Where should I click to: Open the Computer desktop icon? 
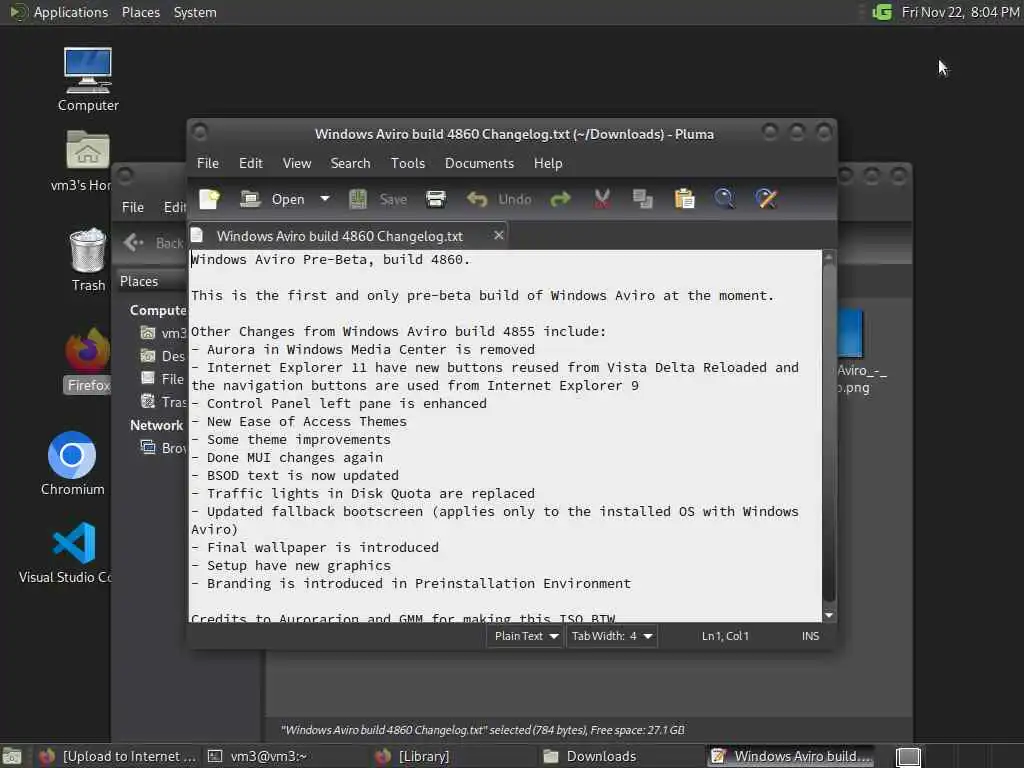point(88,80)
